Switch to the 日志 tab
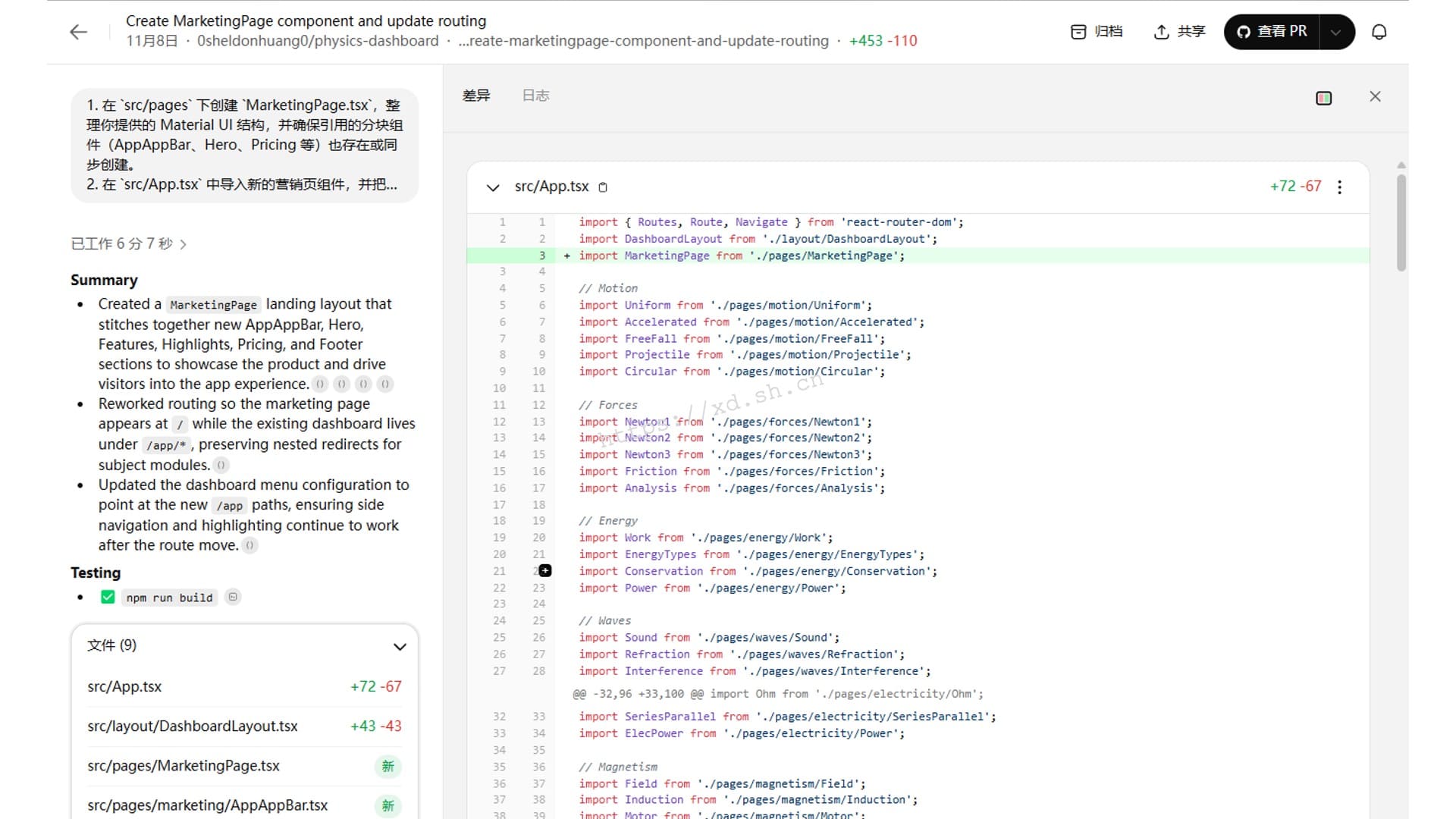This screenshot has width=1456, height=819. (x=535, y=96)
